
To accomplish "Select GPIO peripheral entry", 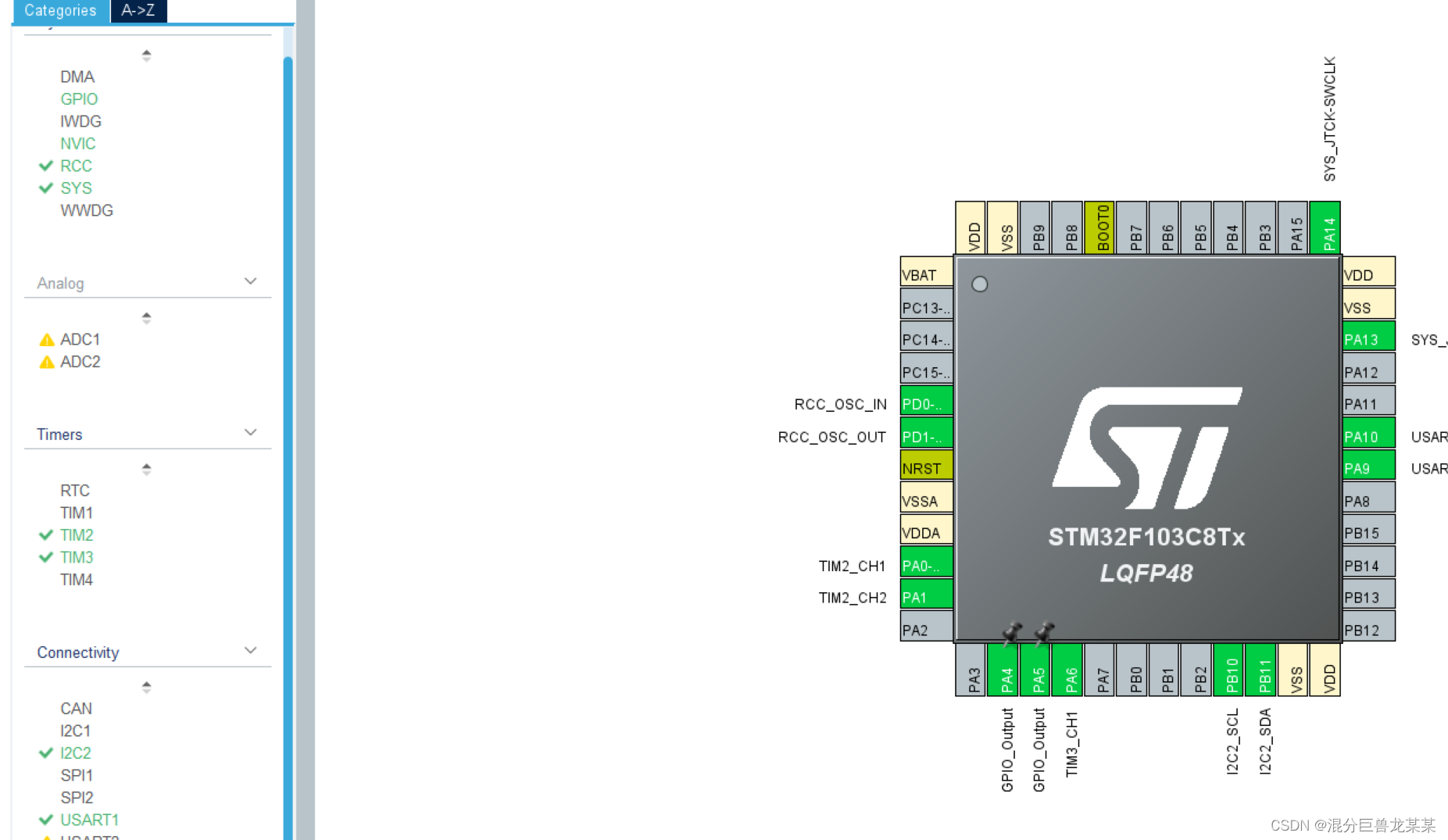I will pos(79,99).
